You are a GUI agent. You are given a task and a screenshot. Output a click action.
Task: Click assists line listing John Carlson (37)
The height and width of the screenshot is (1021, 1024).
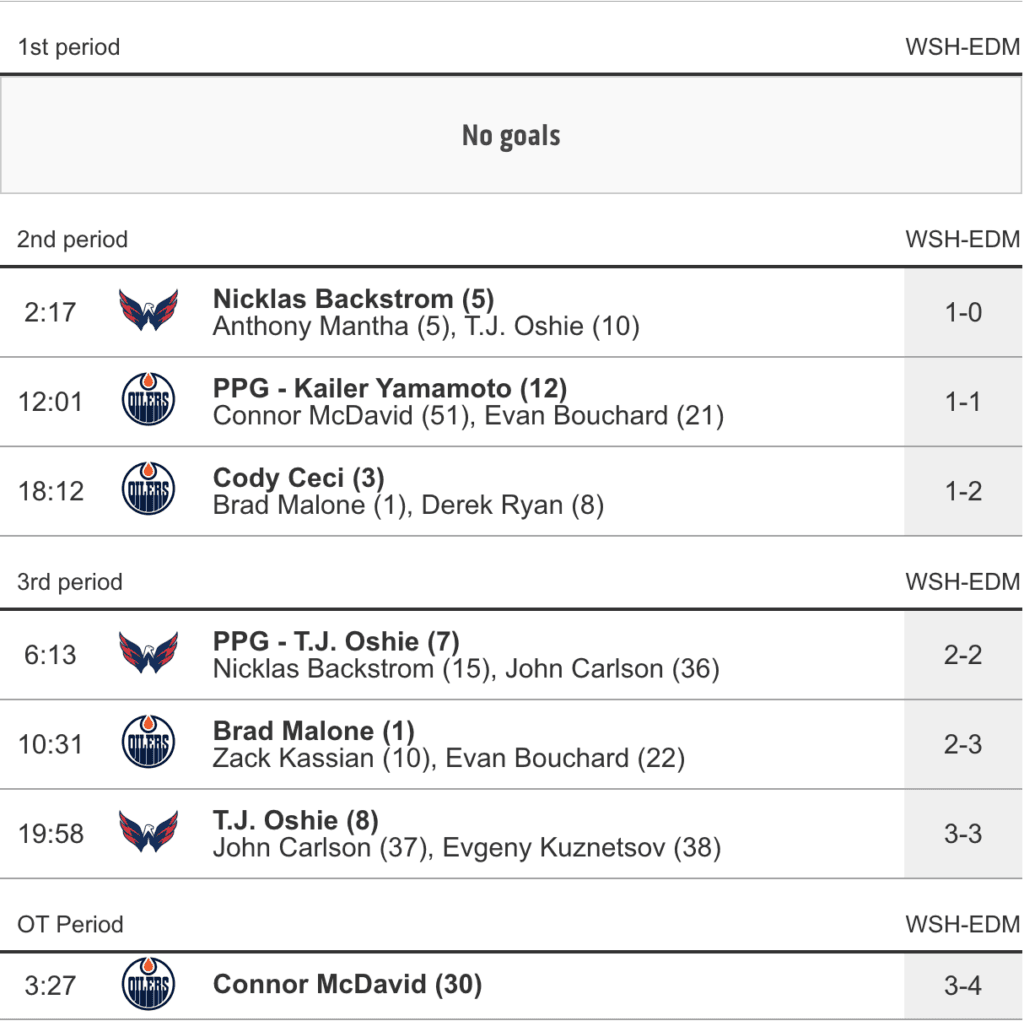point(466,848)
